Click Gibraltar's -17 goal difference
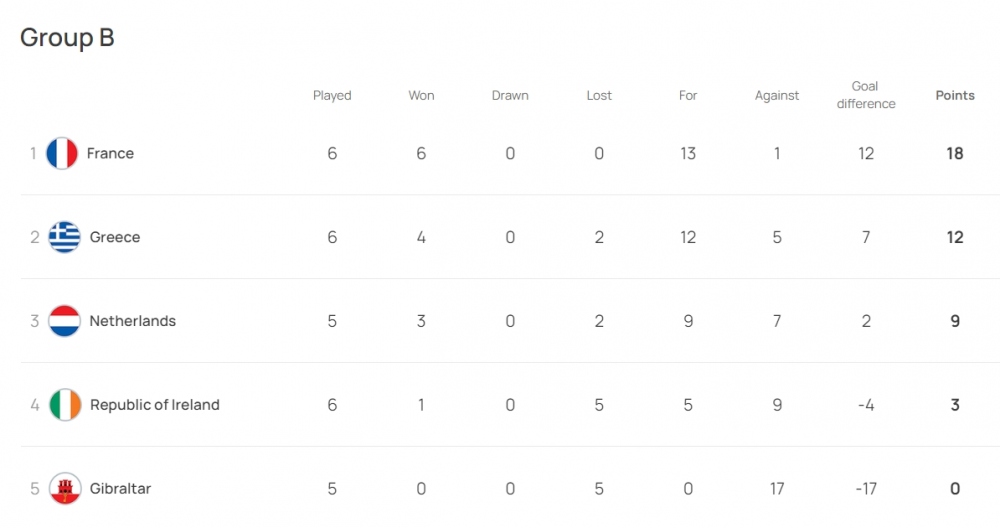The image size is (1000, 528). point(866,489)
